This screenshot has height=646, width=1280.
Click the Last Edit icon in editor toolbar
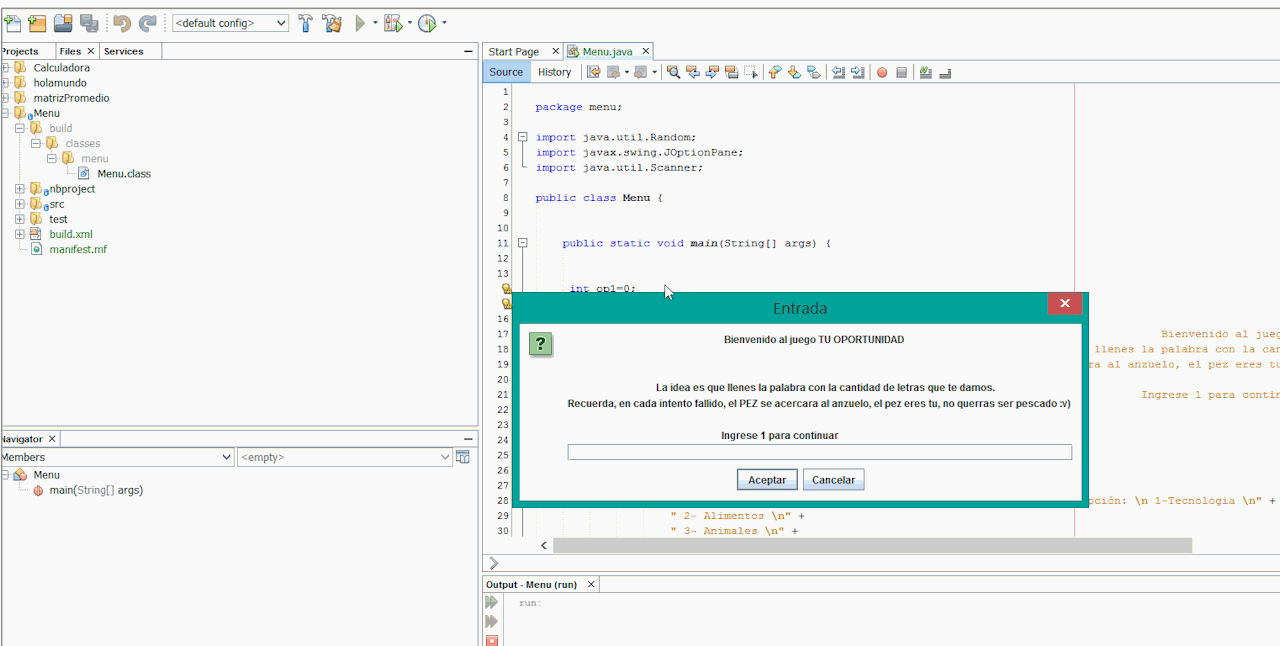click(x=593, y=72)
